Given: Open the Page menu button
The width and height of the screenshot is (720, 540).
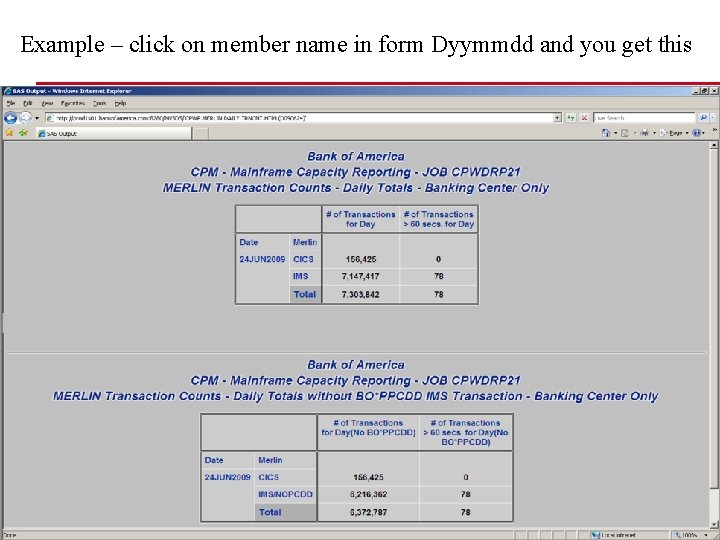Looking at the screenshot, I should [674, 133].
